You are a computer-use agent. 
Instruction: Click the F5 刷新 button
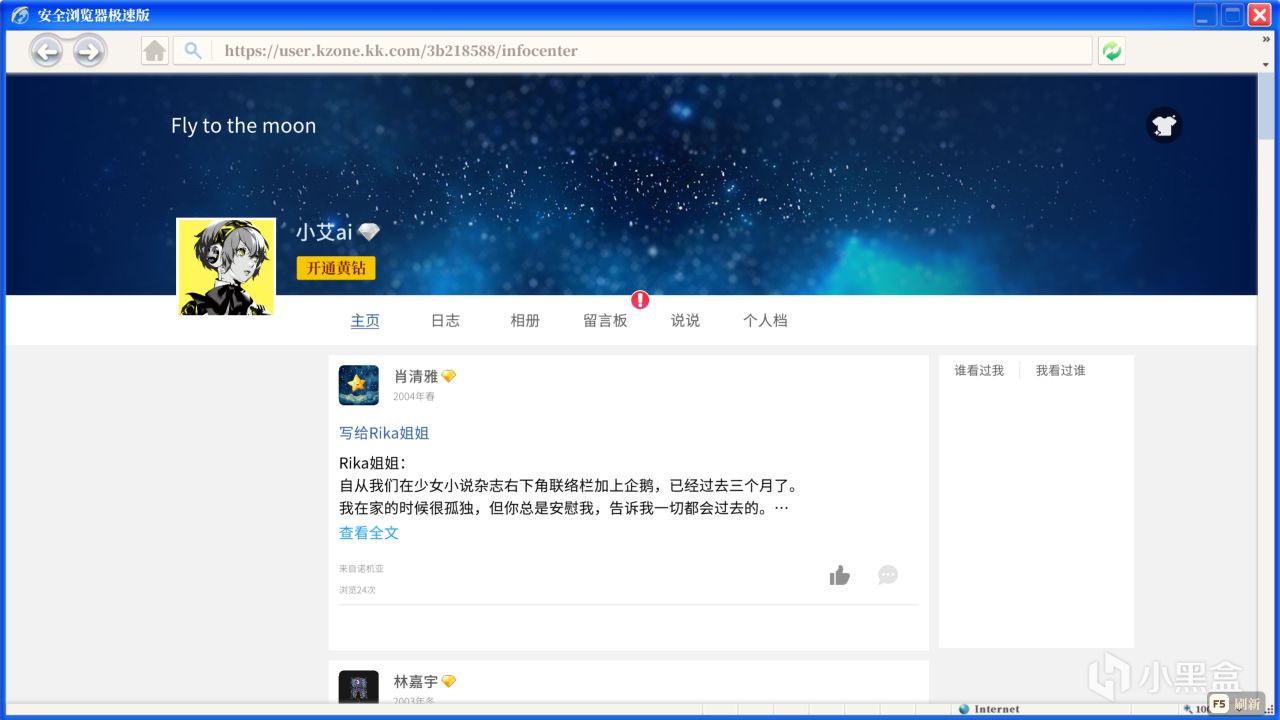click(1237, 704)
